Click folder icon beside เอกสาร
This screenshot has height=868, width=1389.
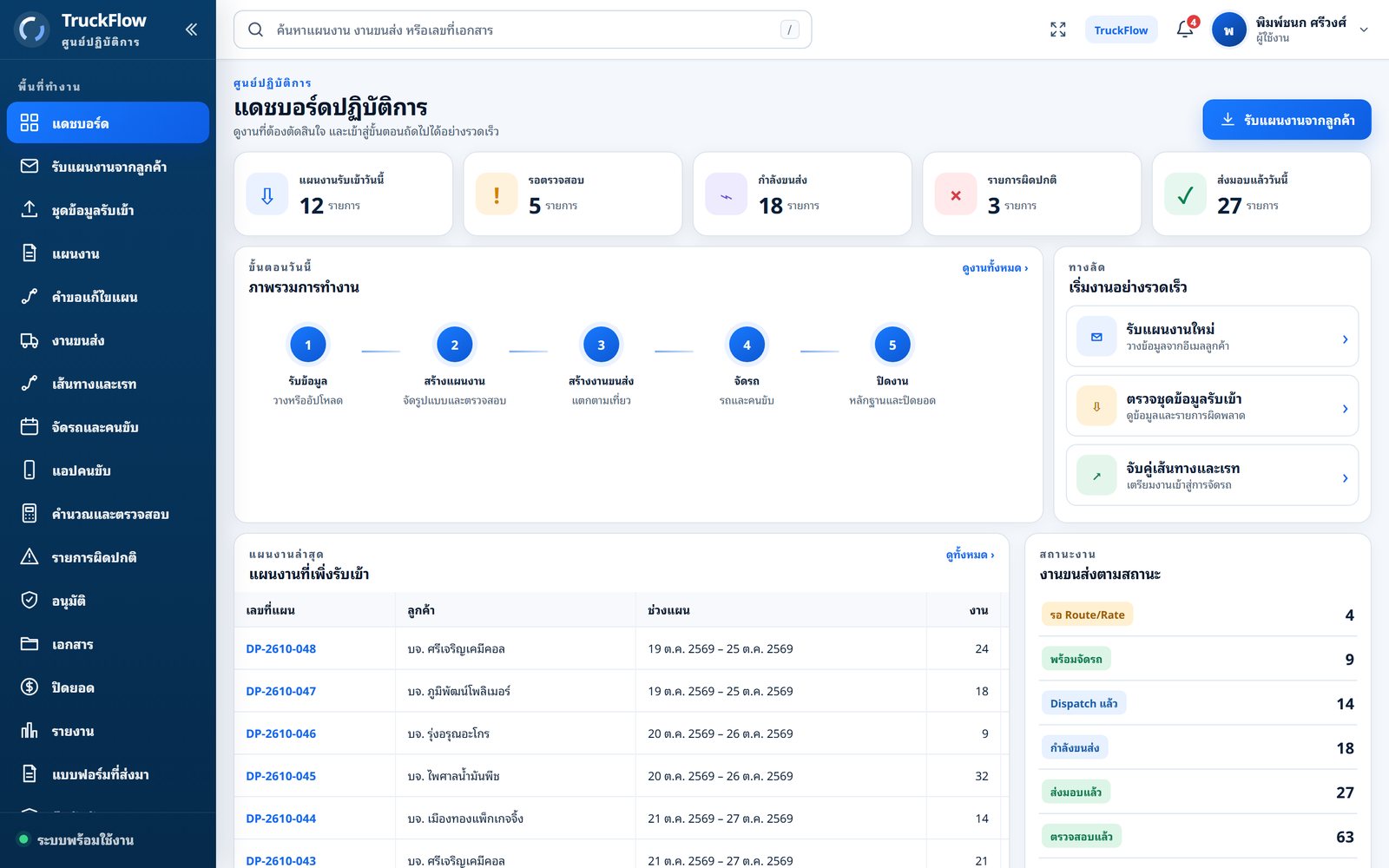click(30, 643)
